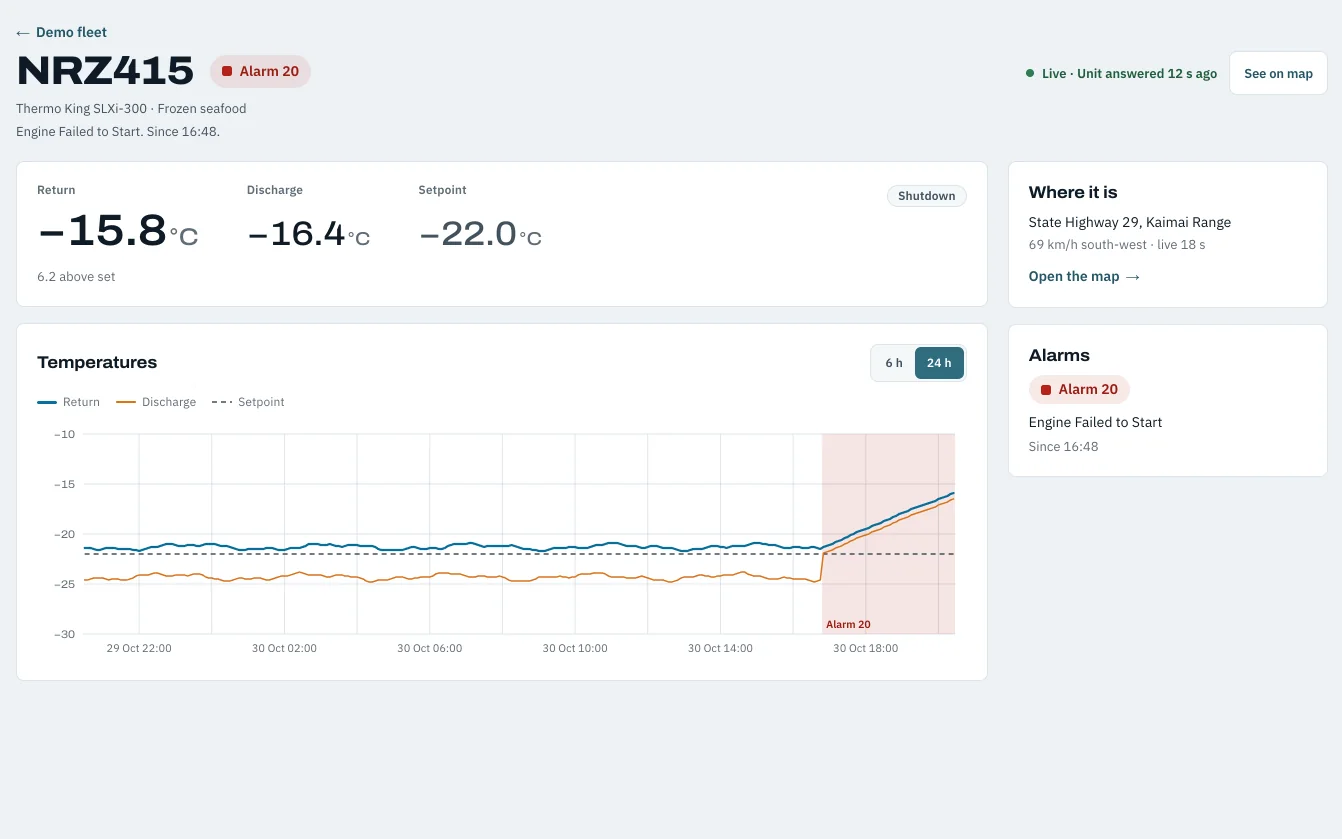Viewport: 1342px width, 839px height.
Task: Click the Shutdown status pill
Action: (926, 196)
